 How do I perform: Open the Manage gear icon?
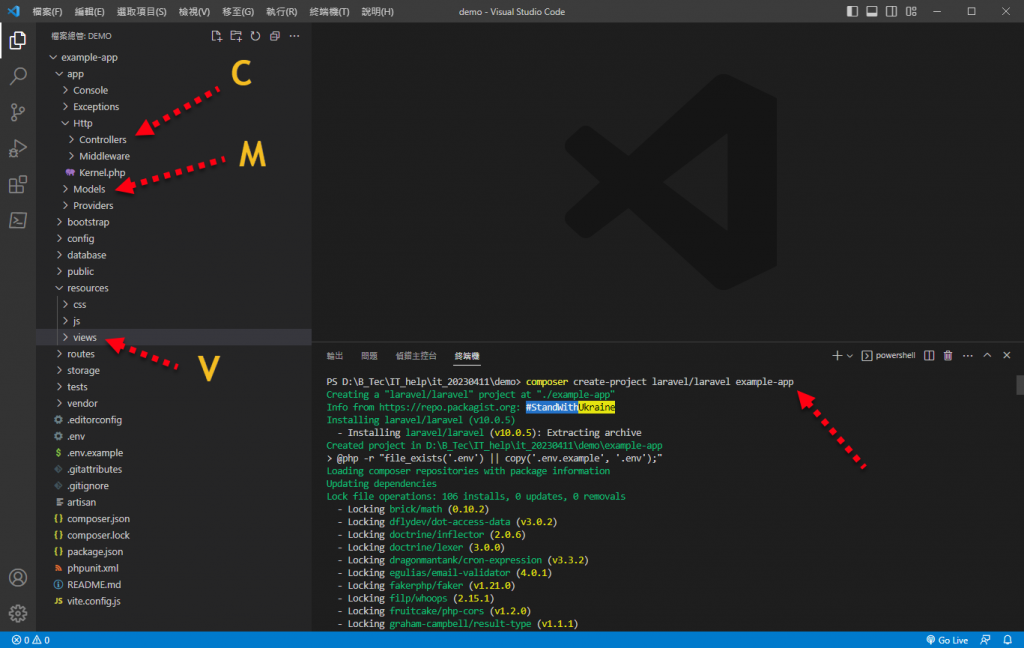(18, 613)
